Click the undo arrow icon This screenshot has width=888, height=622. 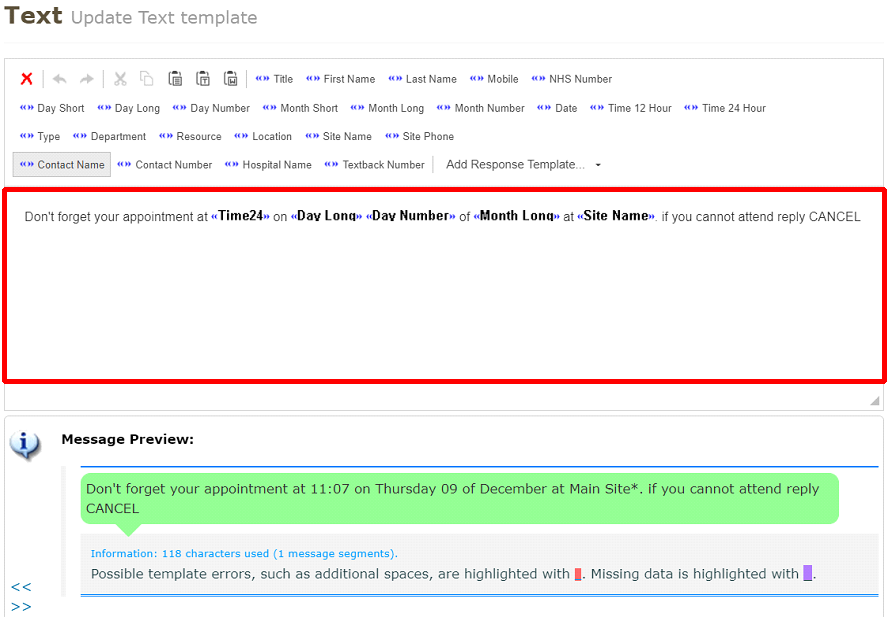click(x=60, y=79)
